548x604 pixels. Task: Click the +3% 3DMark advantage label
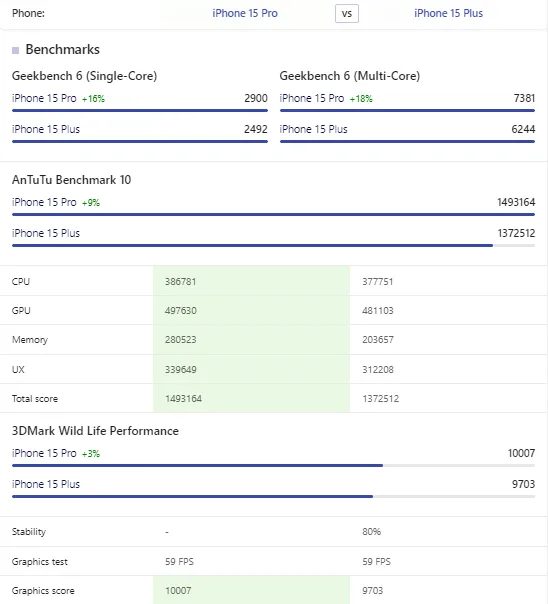91,454
